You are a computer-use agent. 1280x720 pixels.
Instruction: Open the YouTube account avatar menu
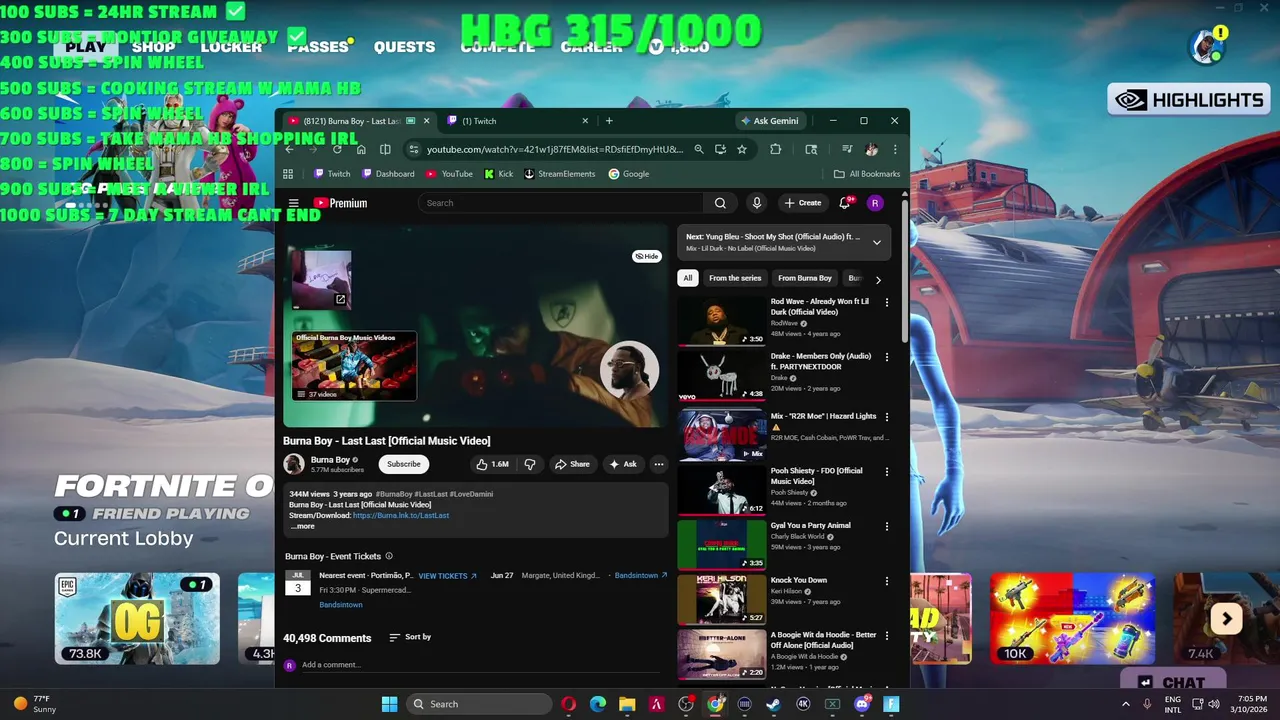(x=875, y=203)
